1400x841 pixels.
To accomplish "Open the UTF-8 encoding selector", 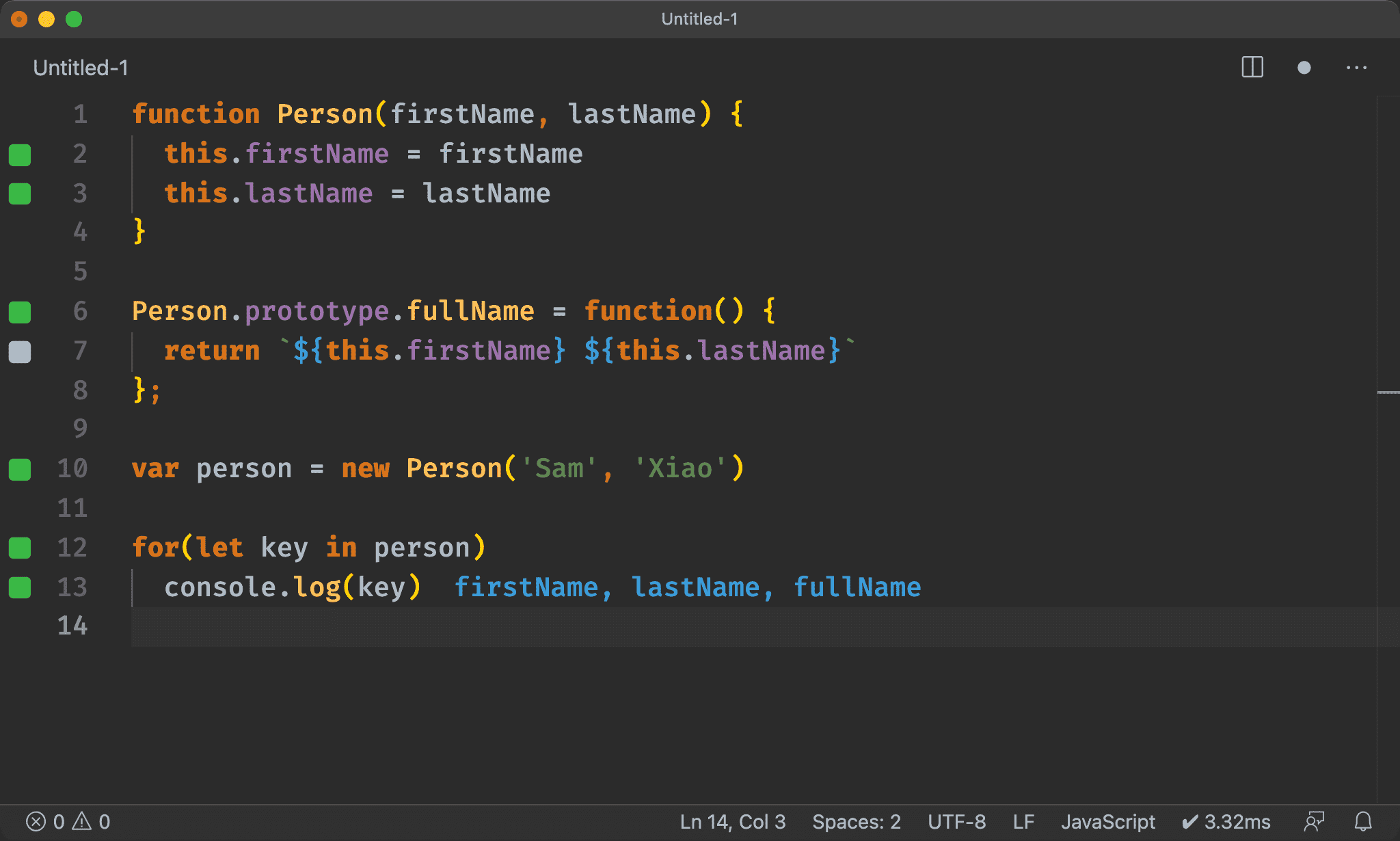I will pos(956,821).
